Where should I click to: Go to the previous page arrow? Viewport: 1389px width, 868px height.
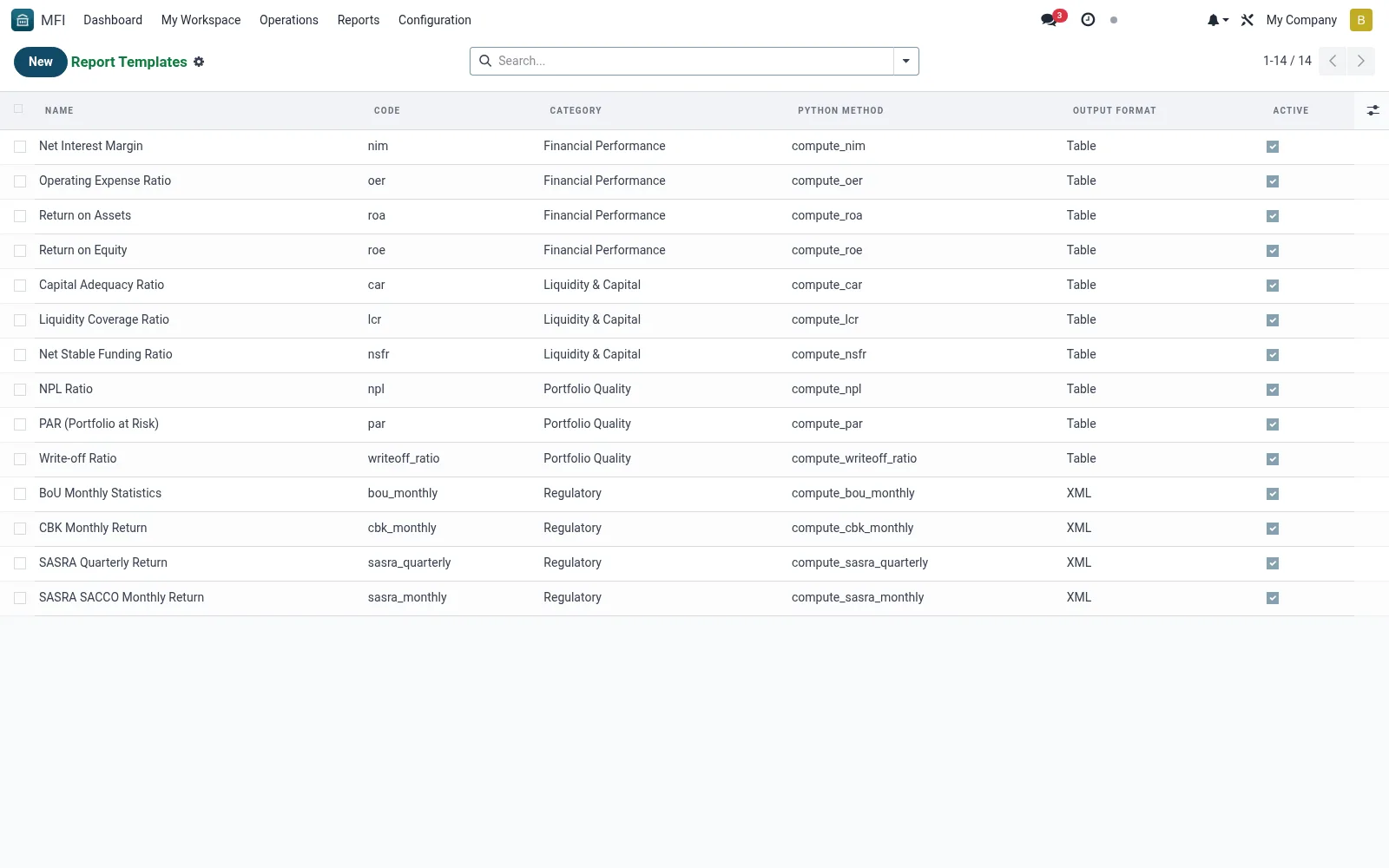coord(1333,61)
